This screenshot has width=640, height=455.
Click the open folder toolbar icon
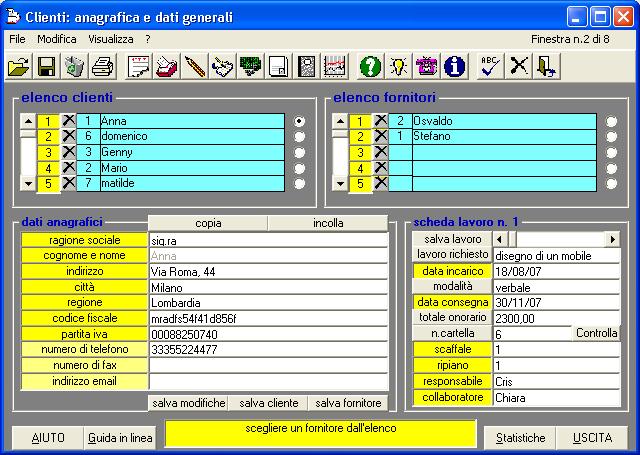point(19,67)
